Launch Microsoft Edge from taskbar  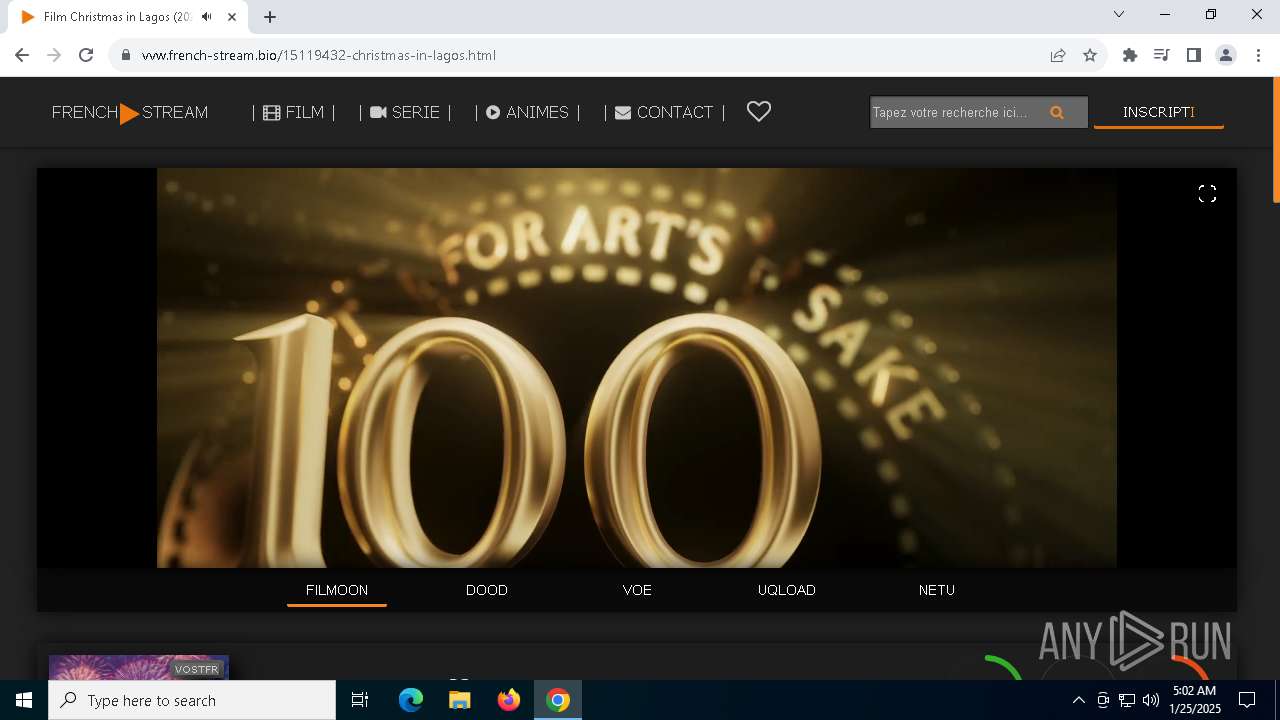(x=411, y=700)
